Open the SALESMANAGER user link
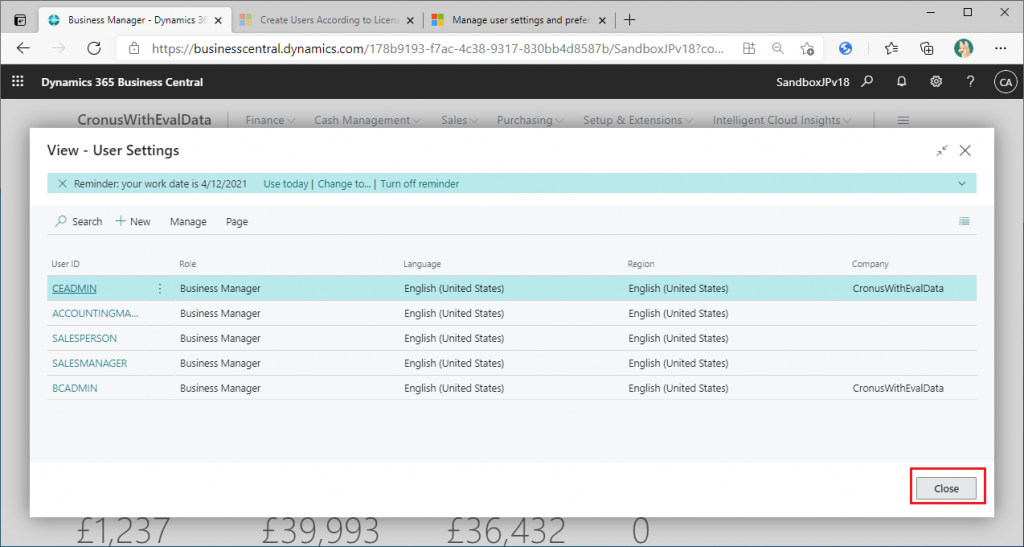Image resolution: width=1024 pixels, height=547 pixels. coord(89,363)
